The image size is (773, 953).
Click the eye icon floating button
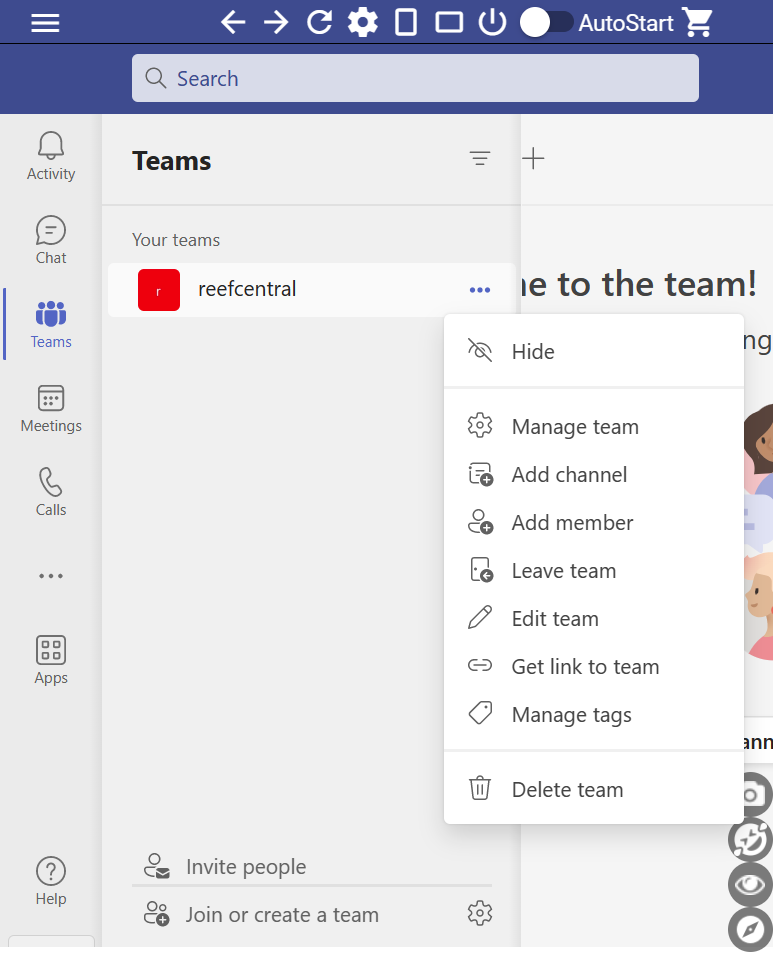tap(750, 885)
